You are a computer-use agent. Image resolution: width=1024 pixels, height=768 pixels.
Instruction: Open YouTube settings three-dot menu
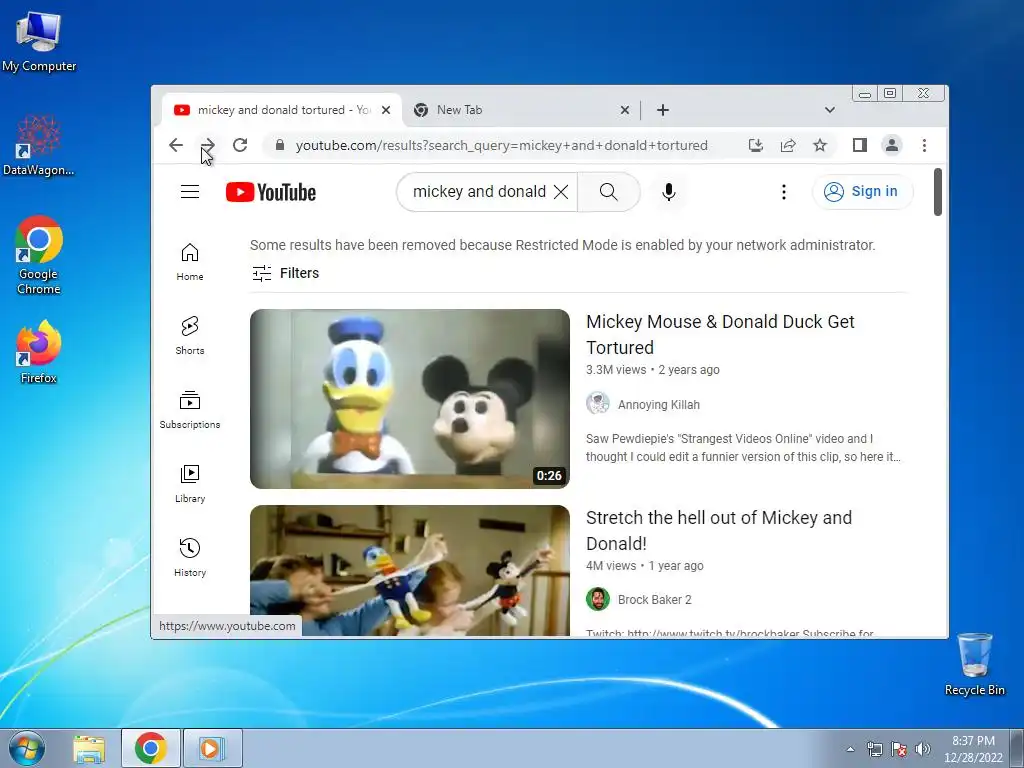[x=784, y=191]
